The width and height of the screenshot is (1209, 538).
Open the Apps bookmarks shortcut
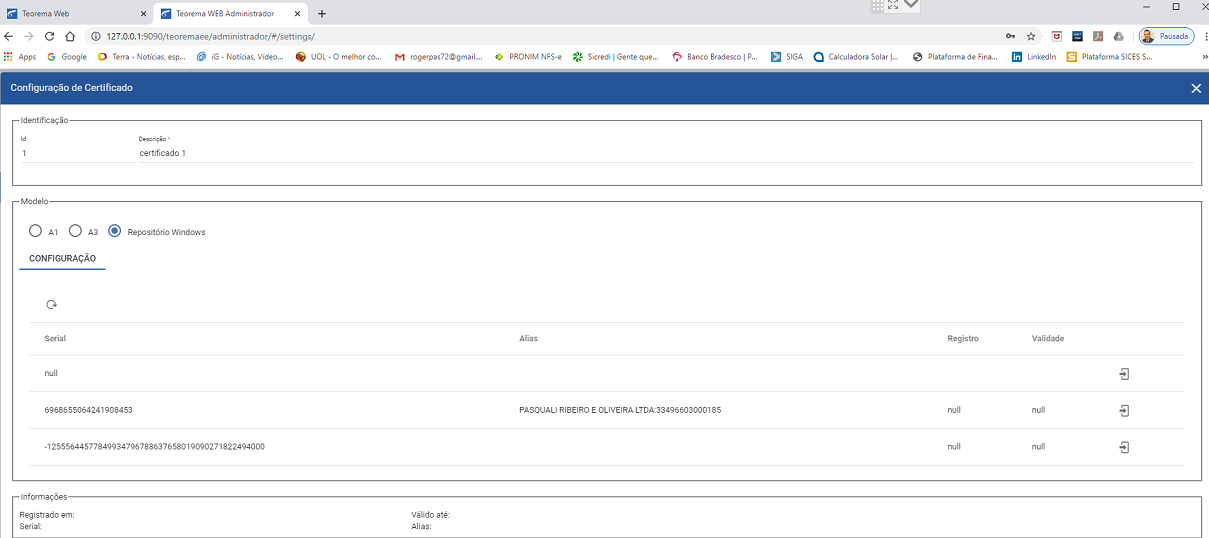(20, 57)
